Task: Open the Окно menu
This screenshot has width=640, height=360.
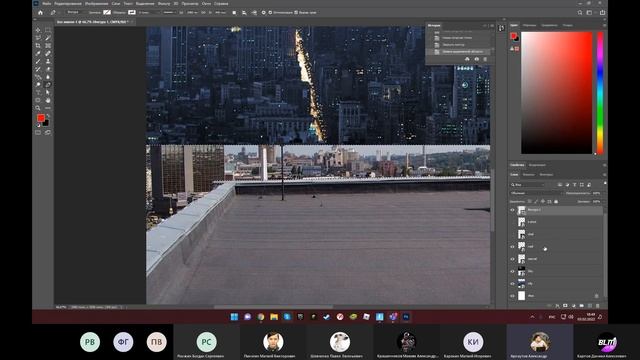Action: tap(206, 4)
